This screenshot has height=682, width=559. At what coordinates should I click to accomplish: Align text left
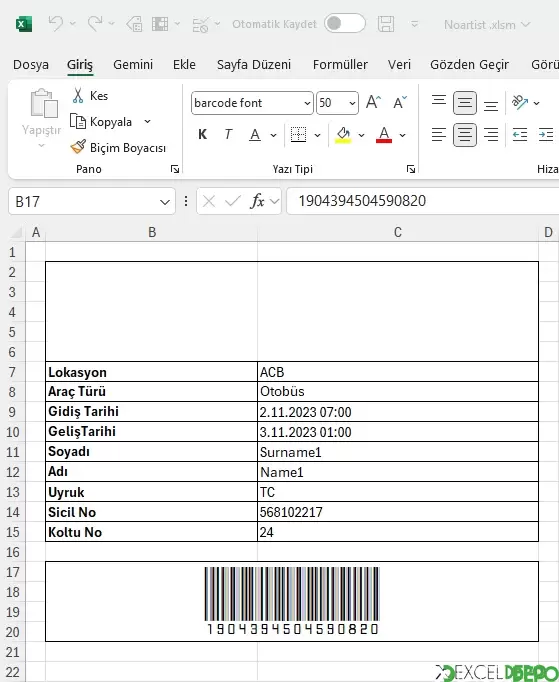[439, 135]
